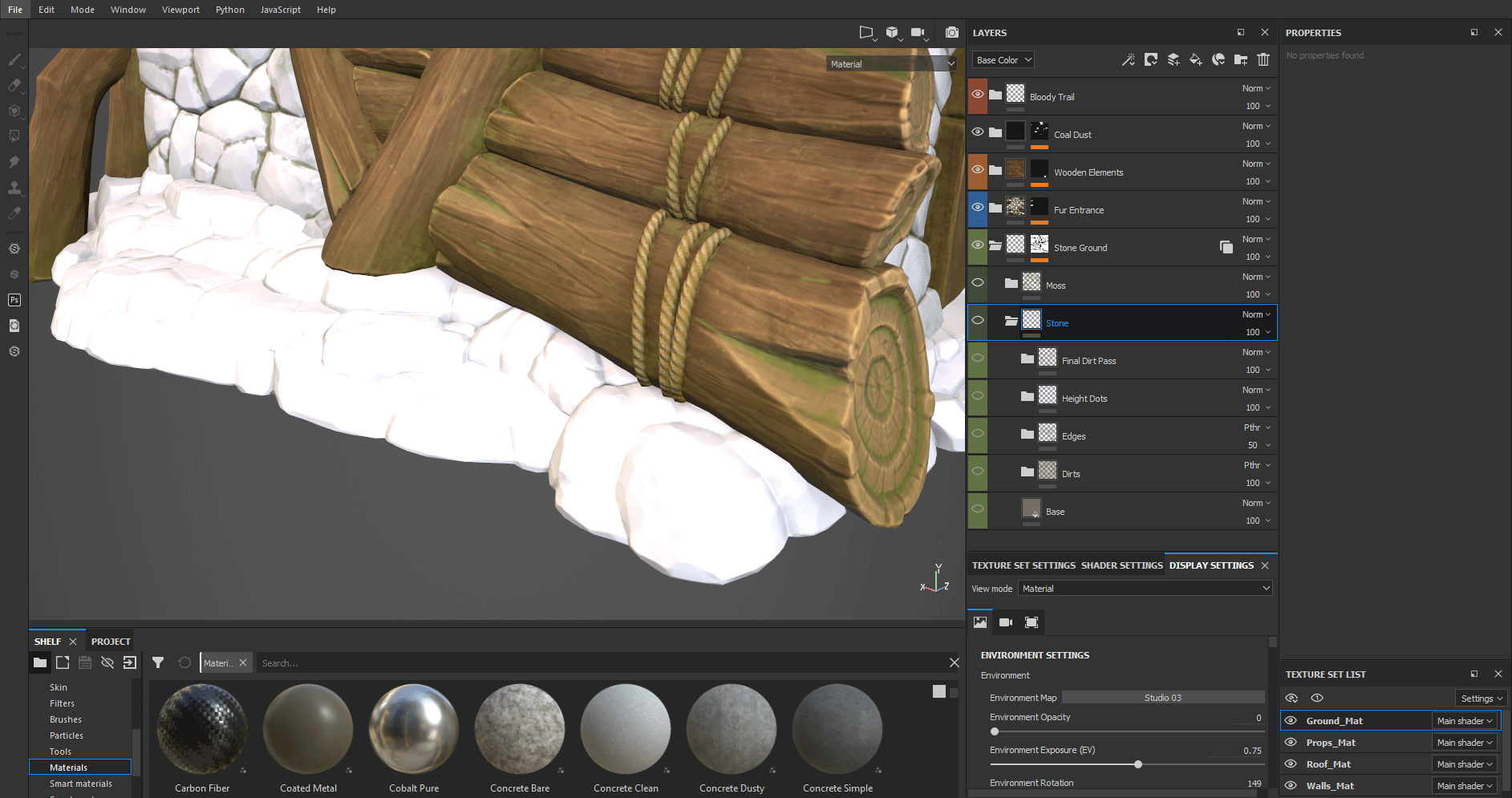Take a viewport screenshot with camera icon
This screenshot has width=1512, height=798.
(x=951, y=33)
